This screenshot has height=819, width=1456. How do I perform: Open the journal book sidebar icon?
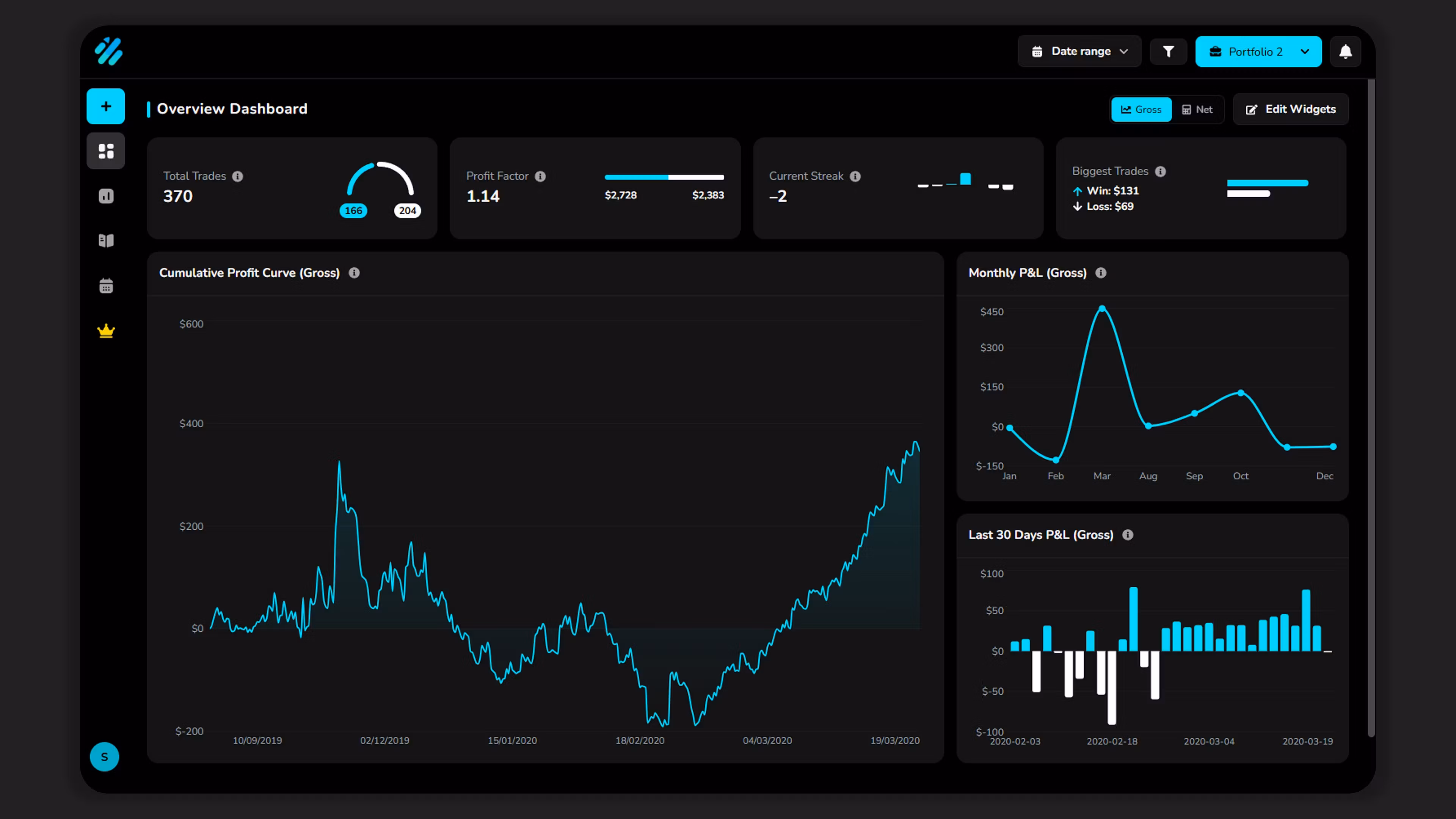click(106, 241)
